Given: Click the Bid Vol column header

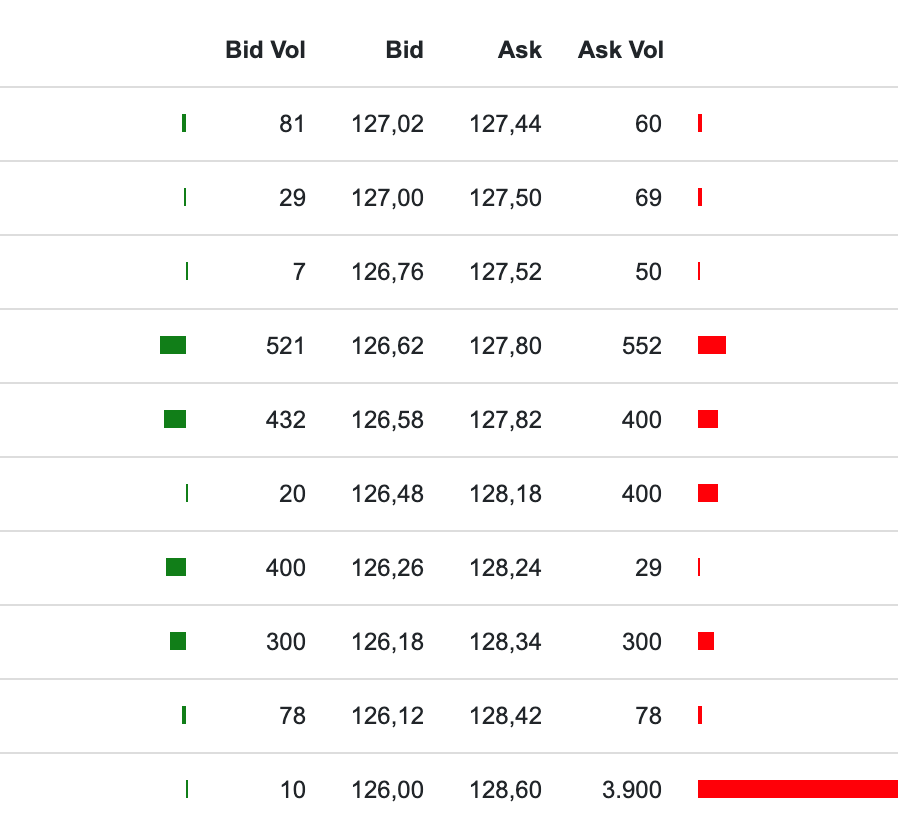Looking at the screenshot, I should [265, 50].
